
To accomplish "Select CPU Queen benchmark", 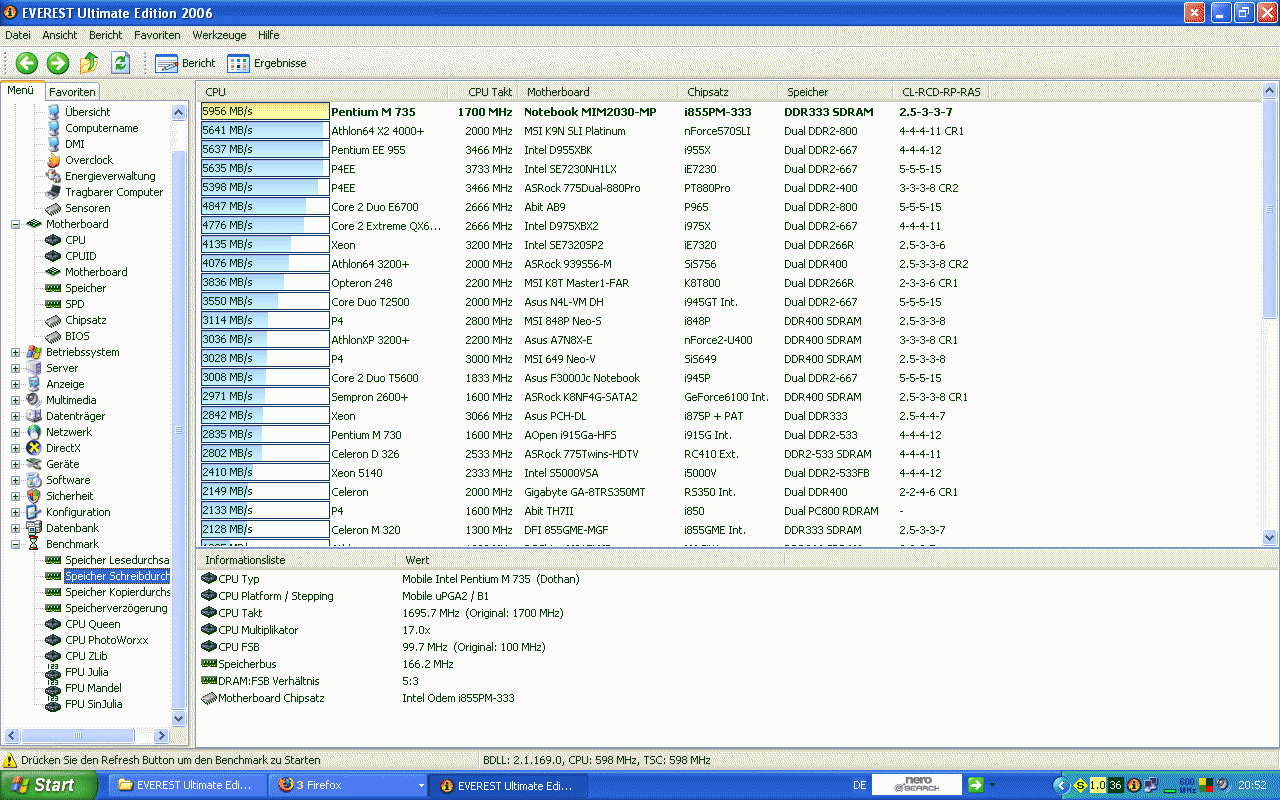I will pos(93,624).
